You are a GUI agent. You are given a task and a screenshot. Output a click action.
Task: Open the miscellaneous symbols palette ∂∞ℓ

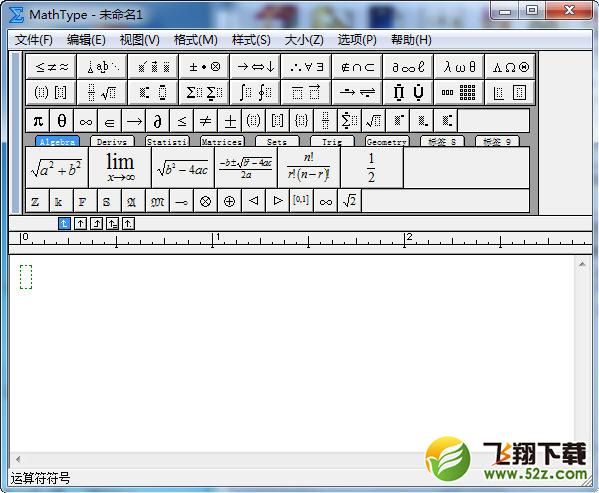click(408, 67)
